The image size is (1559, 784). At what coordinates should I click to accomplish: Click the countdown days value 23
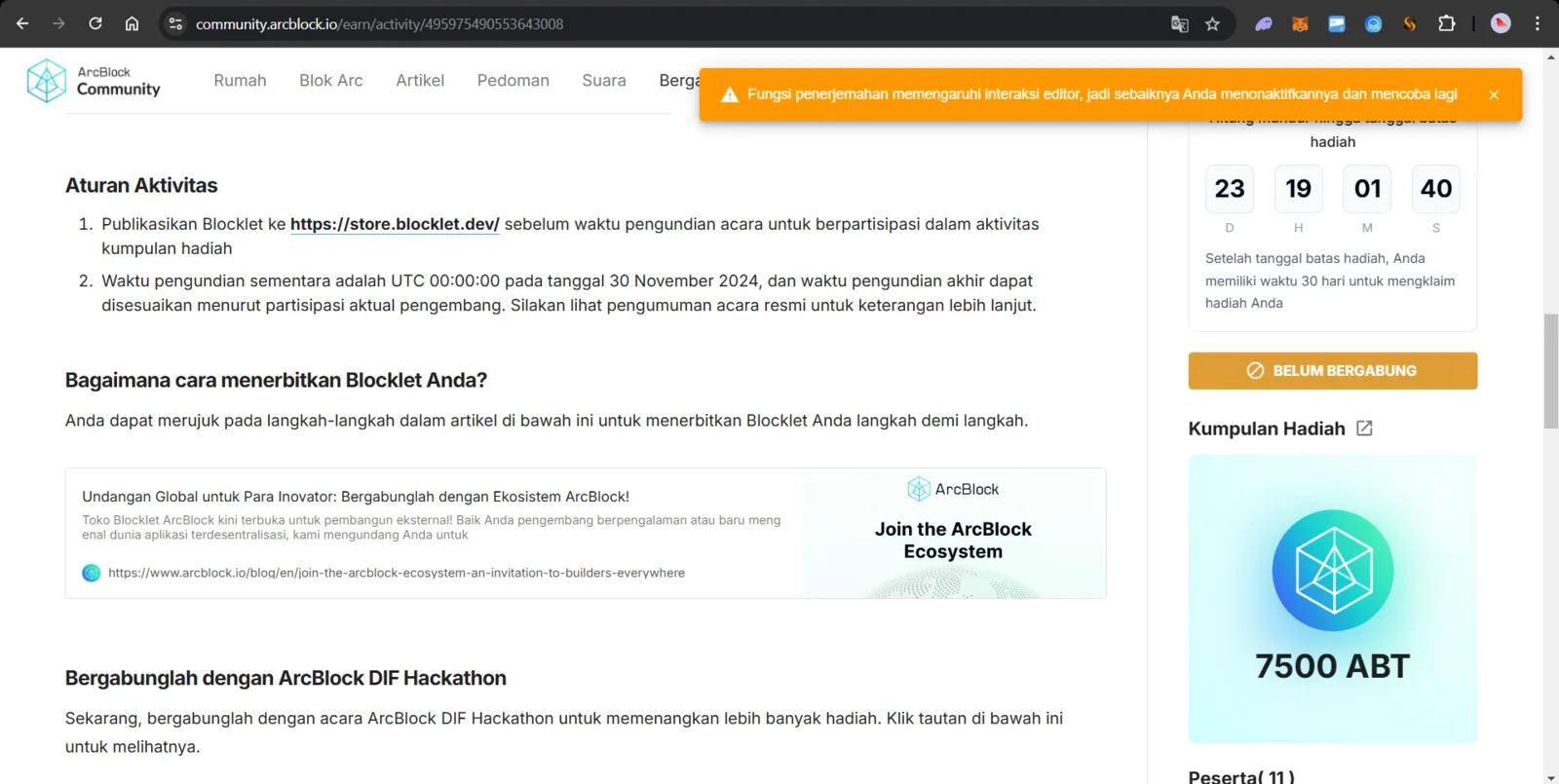click(1230, 189)
